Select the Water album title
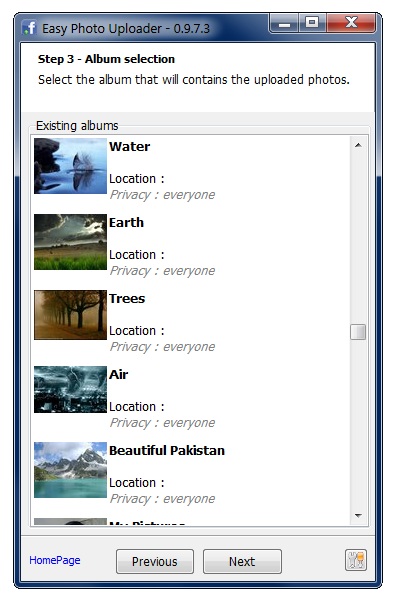 click(x=130, y=147)
